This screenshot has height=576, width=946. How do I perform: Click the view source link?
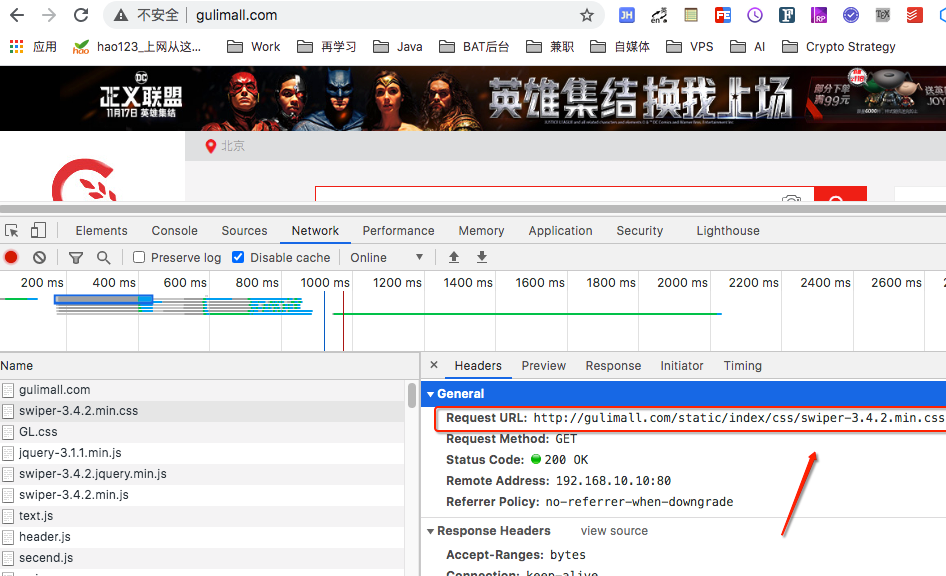614,531
